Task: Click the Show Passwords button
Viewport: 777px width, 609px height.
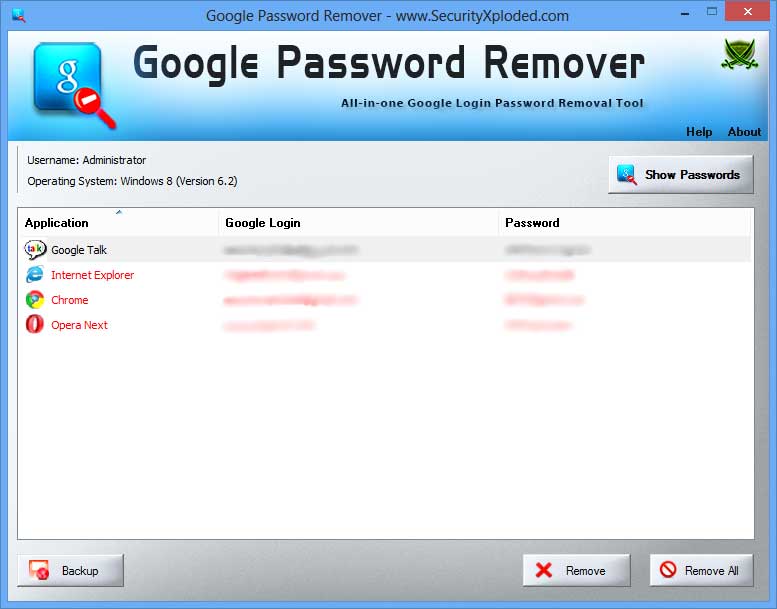Action: coord(681,174)
